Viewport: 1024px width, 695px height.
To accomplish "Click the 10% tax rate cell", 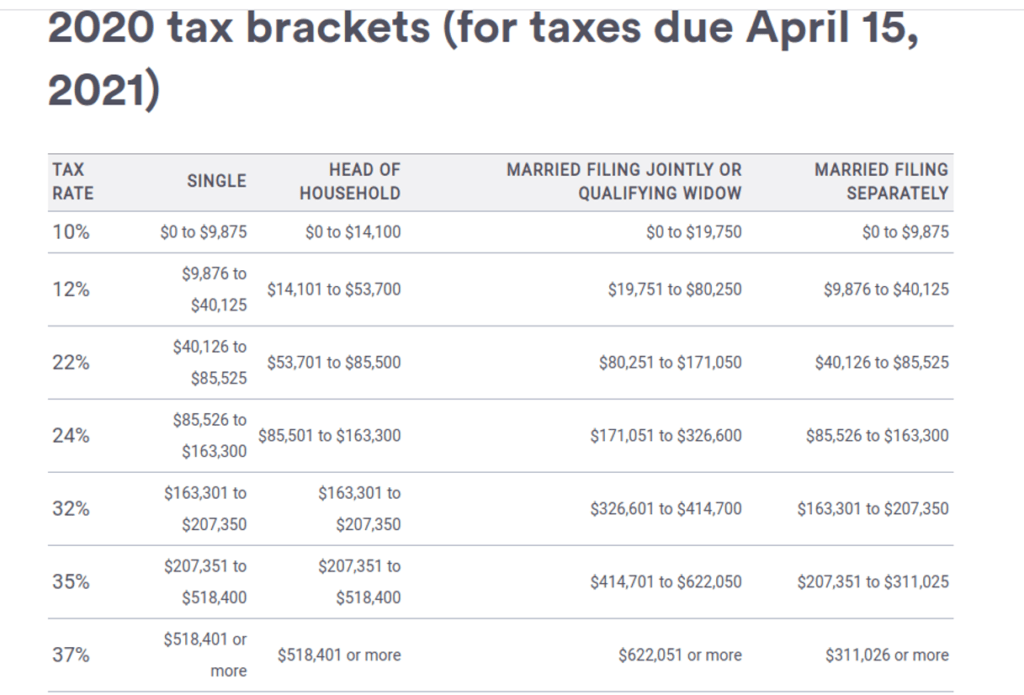I will (x=70, y=232).
